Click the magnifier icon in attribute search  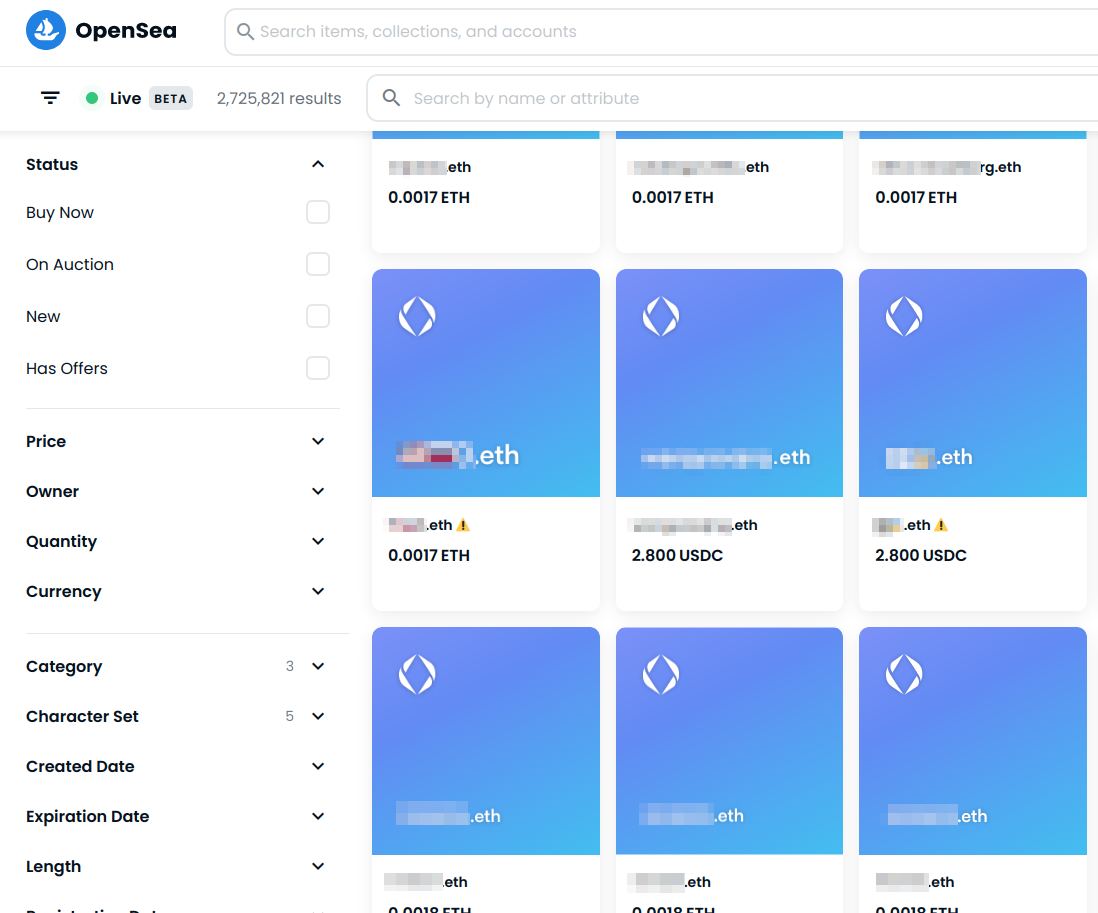[x=392, y=98]
